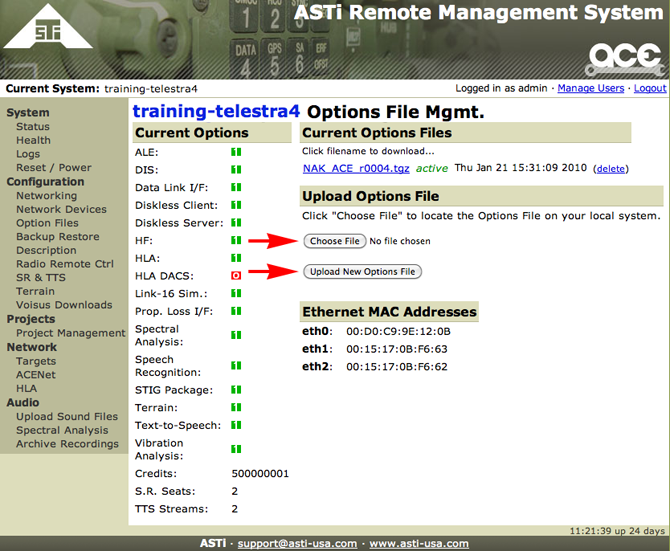Click eth2 MAC address 00:15:17:0B:F6:62
Image resolution: width=670 pixels, height=551 pixels.
[397, 366]
